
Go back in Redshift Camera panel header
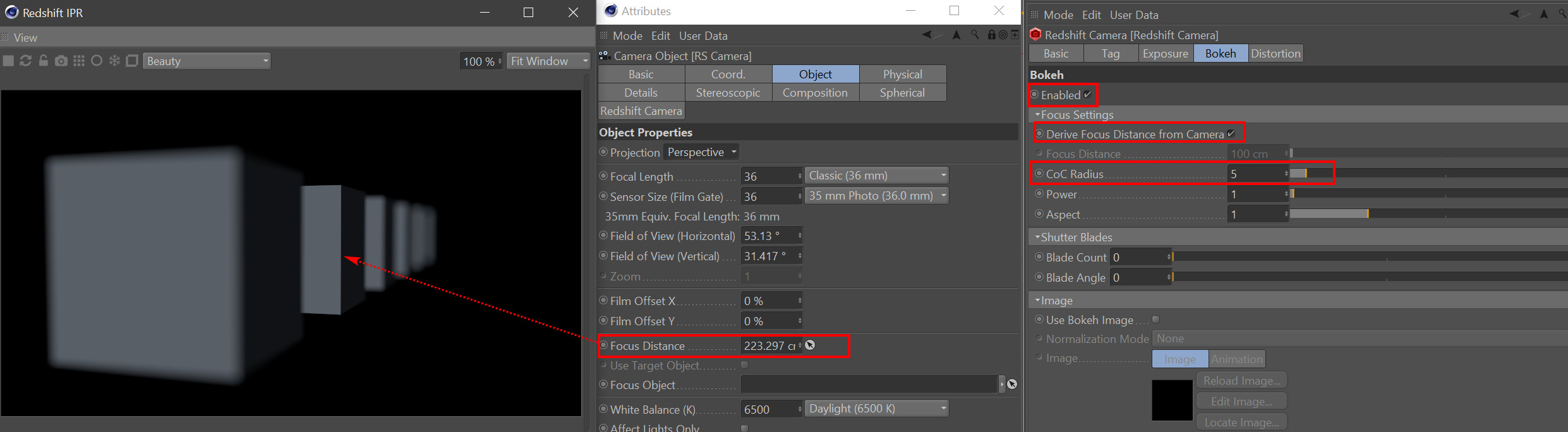(x=1516, y=14)
